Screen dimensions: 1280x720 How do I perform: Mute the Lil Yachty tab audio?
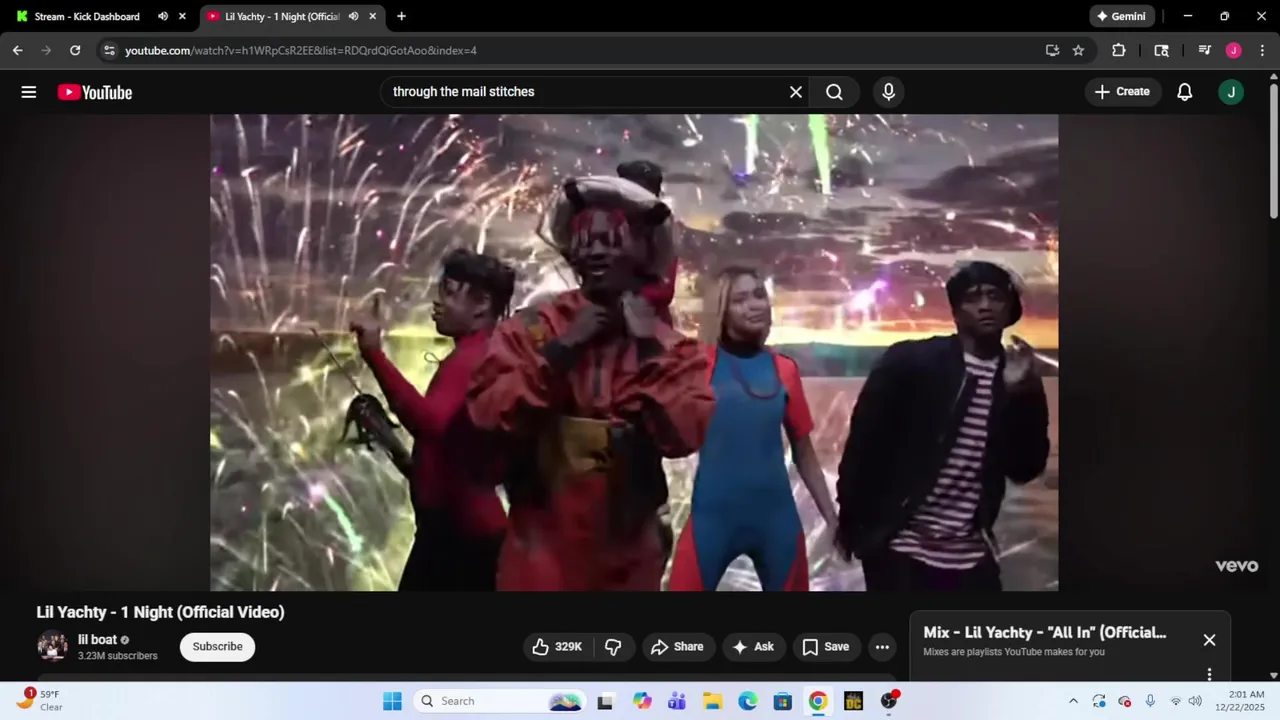click(353, 16)
